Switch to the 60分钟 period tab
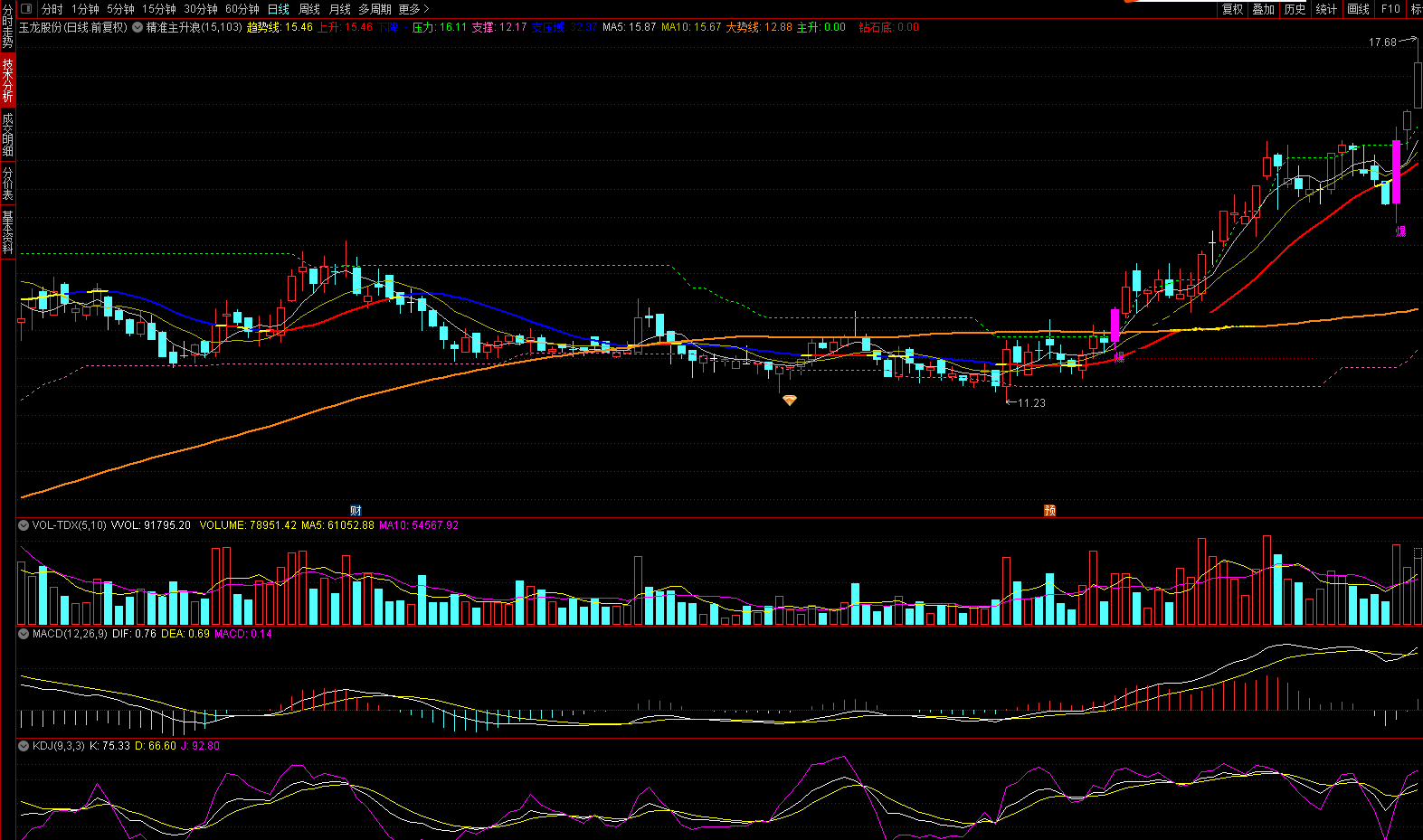Image resolution: width=1423 pixels, height=840 pixels. pyautogui.click(x=242, y=9)
